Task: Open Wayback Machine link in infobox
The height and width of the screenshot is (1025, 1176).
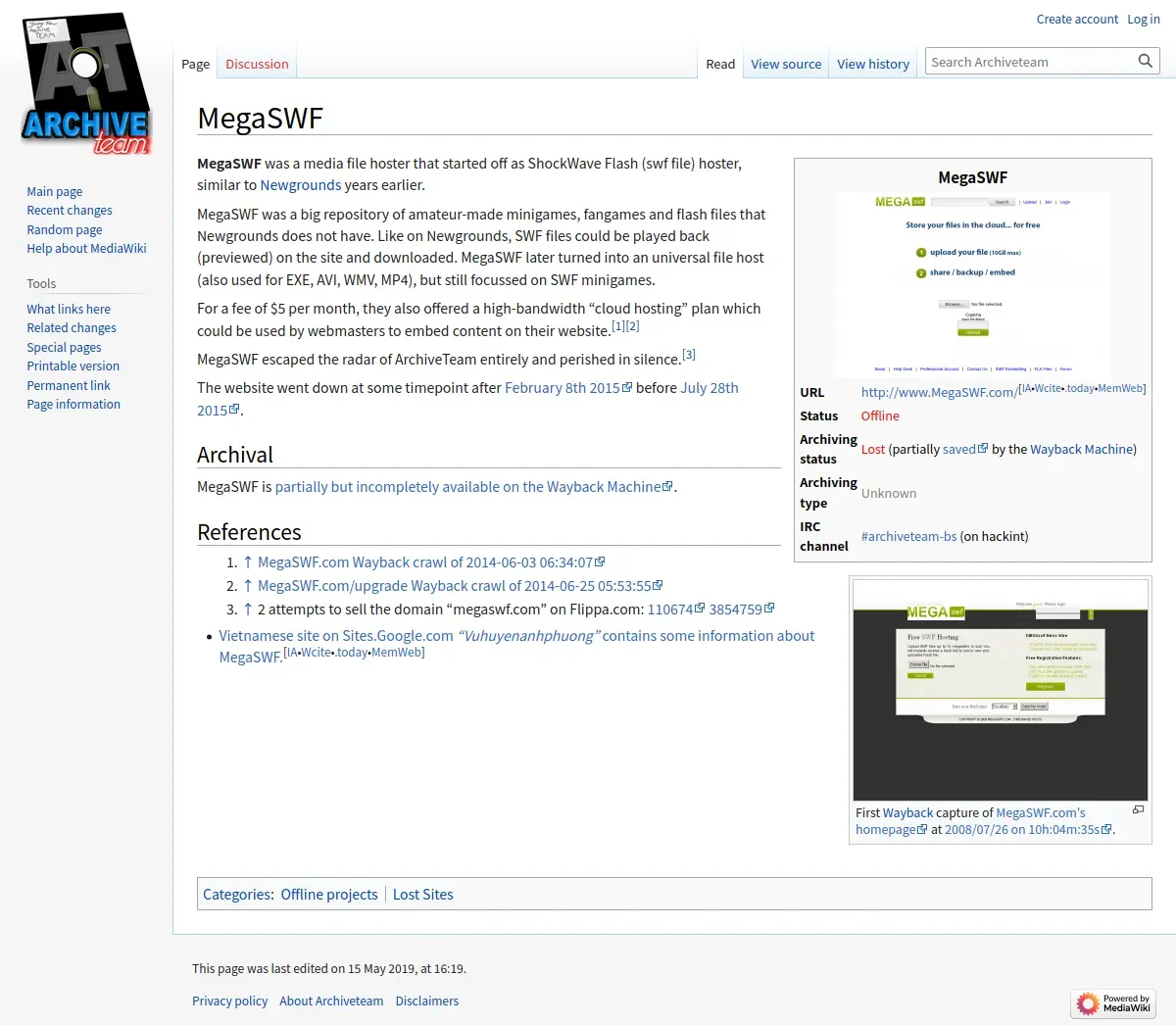Action: coord(1082,449)
